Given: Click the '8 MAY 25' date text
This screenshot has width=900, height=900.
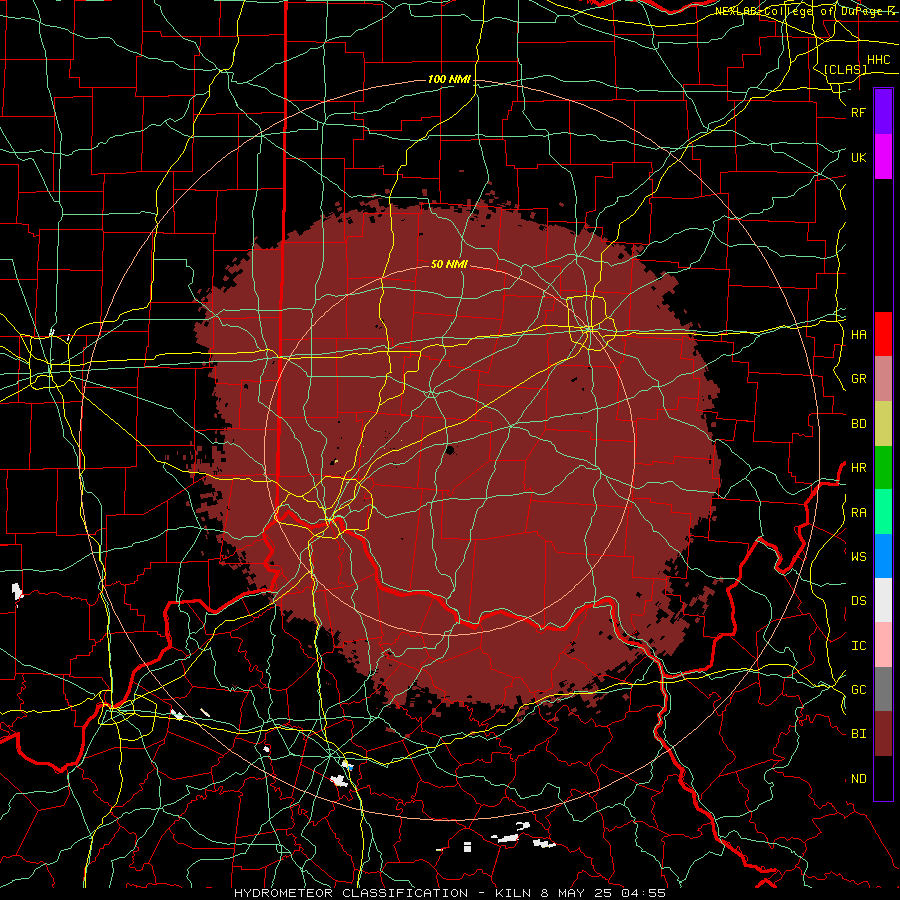Looking at the screenshot, I should click(577, 893).
